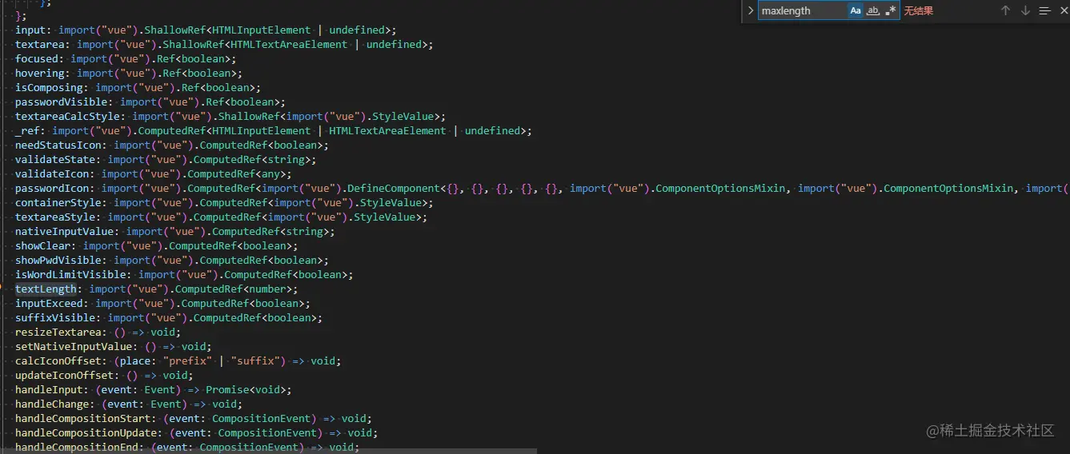Toggle Find in Selection icon
1070x454 pixels.
tap(1045, 10)
